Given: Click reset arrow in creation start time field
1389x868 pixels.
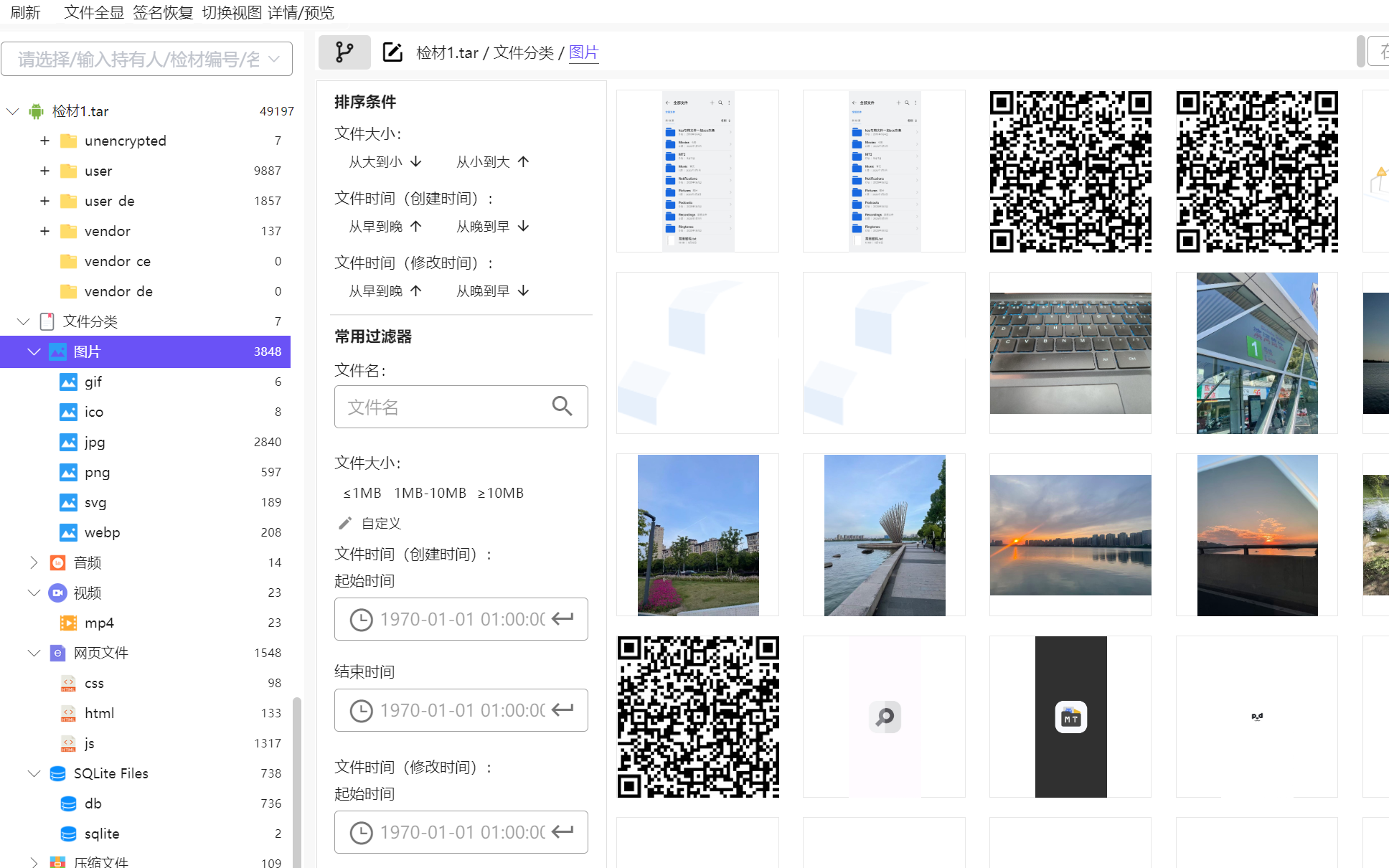Looking at the screenshot, I should coord(563,618).
